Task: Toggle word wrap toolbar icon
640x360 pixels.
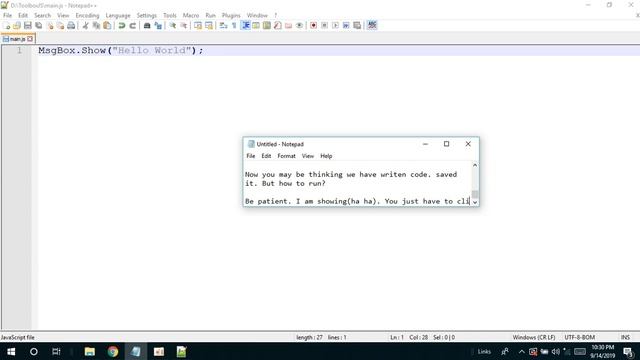Action: pos(223,26)
